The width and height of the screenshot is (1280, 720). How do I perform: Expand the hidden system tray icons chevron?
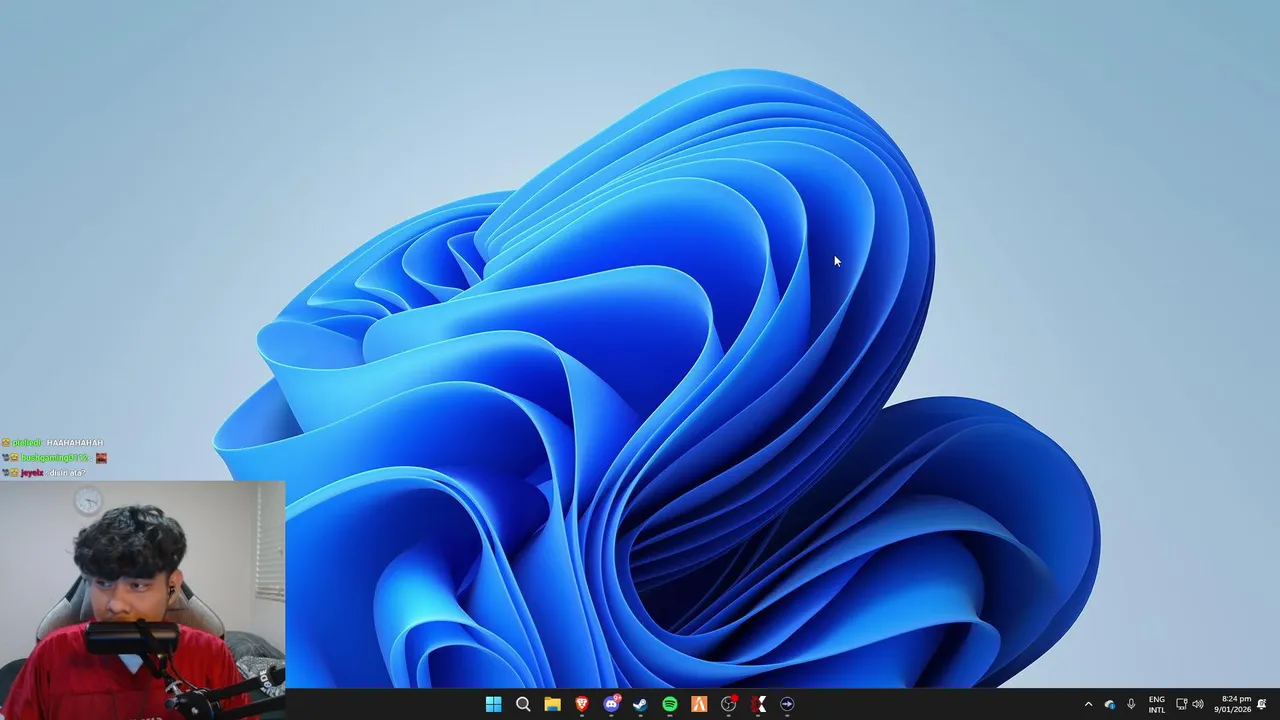[x=1088, y=704]
